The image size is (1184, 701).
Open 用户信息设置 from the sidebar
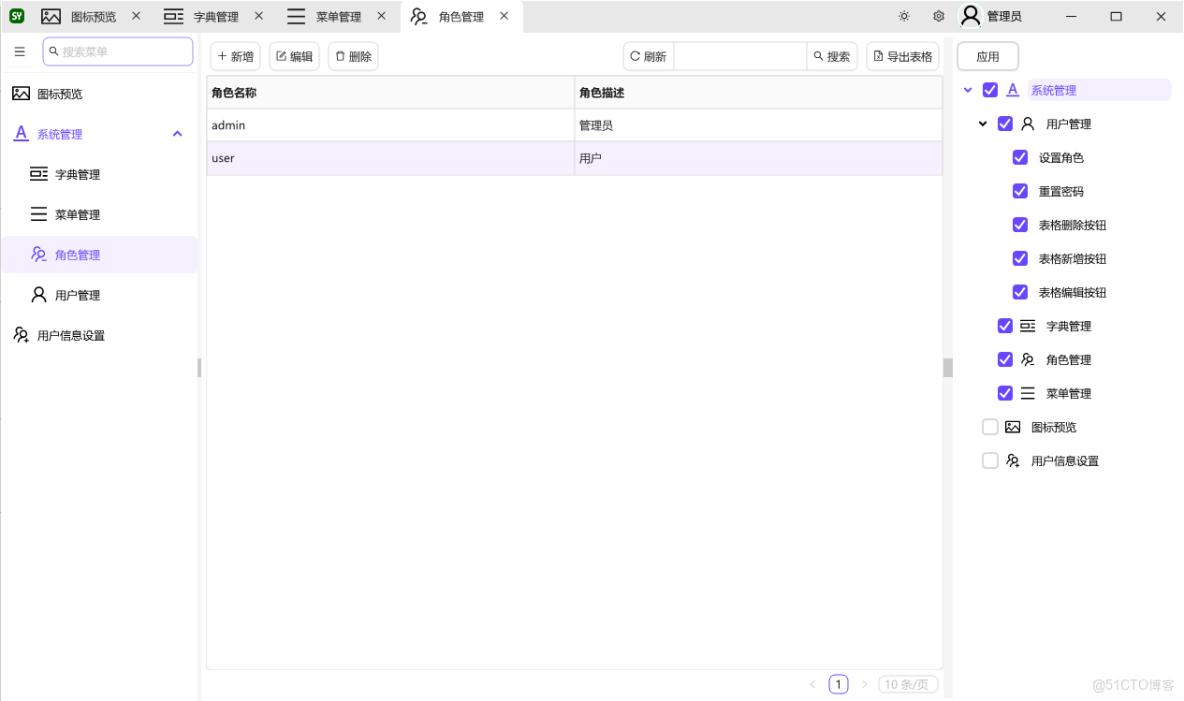70,334
